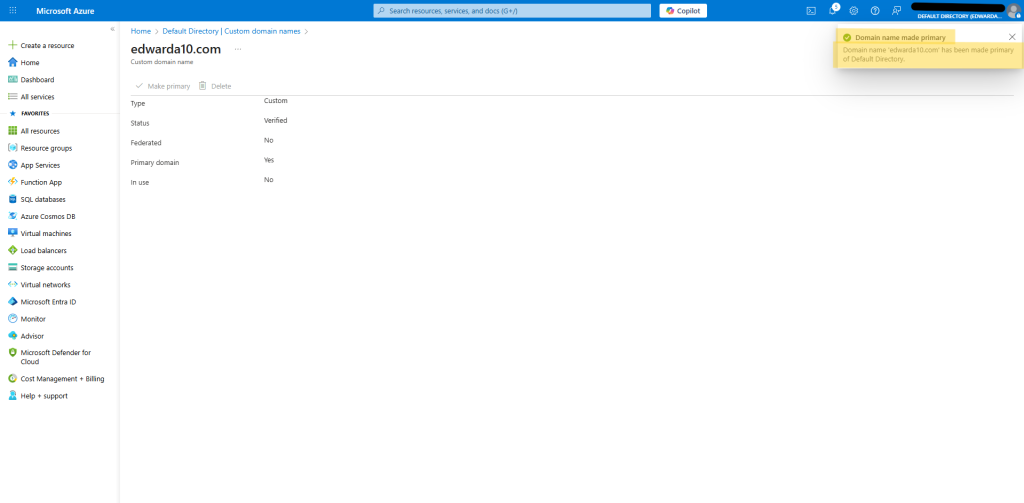Click the Storage accounts icon
Viewport: 1024px width, 503px height.
(12, 267)
